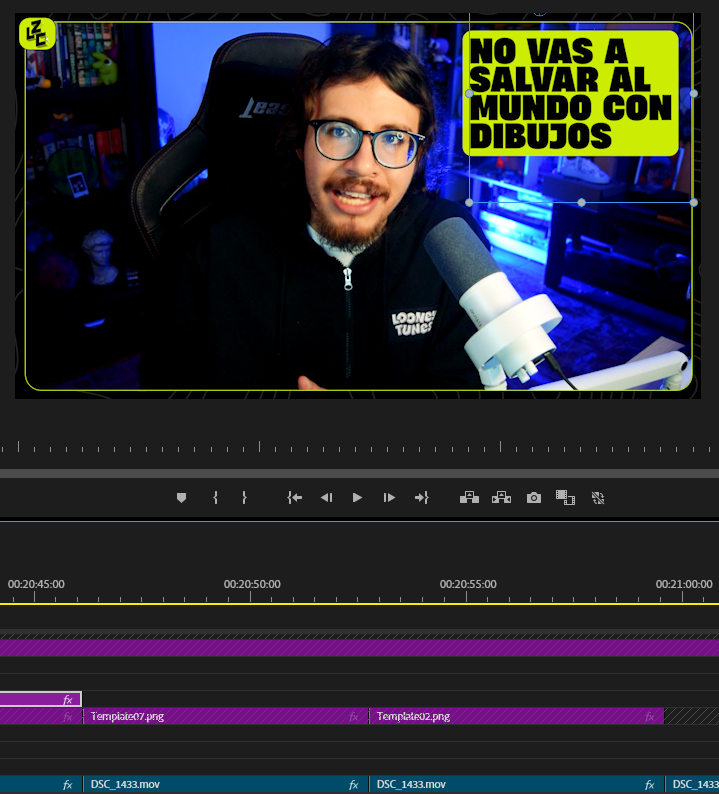The image size is (719, 794).
Task: Click the Mark Out bracket button
Action: point(244,498)
